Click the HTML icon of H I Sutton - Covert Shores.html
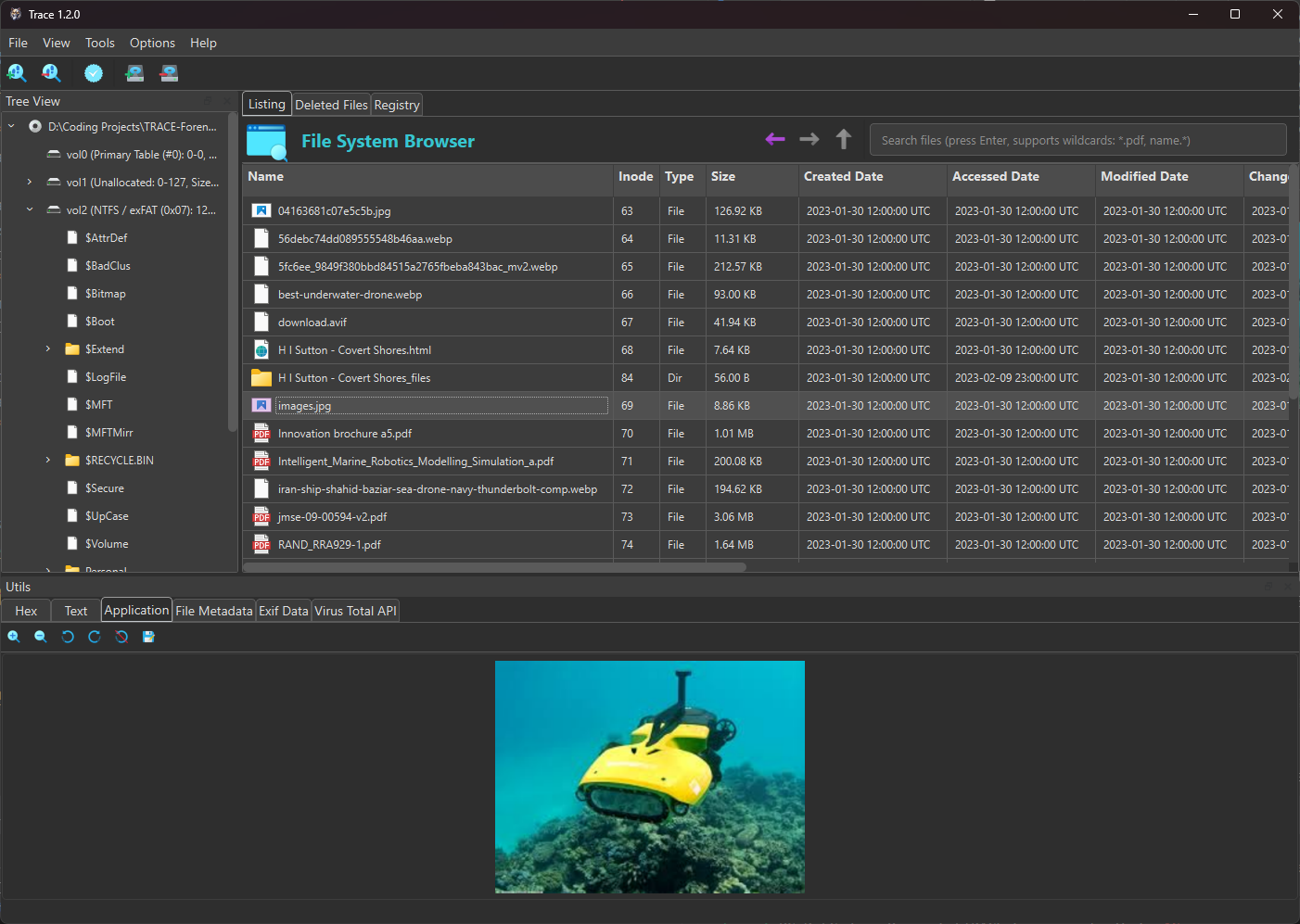 261,350
